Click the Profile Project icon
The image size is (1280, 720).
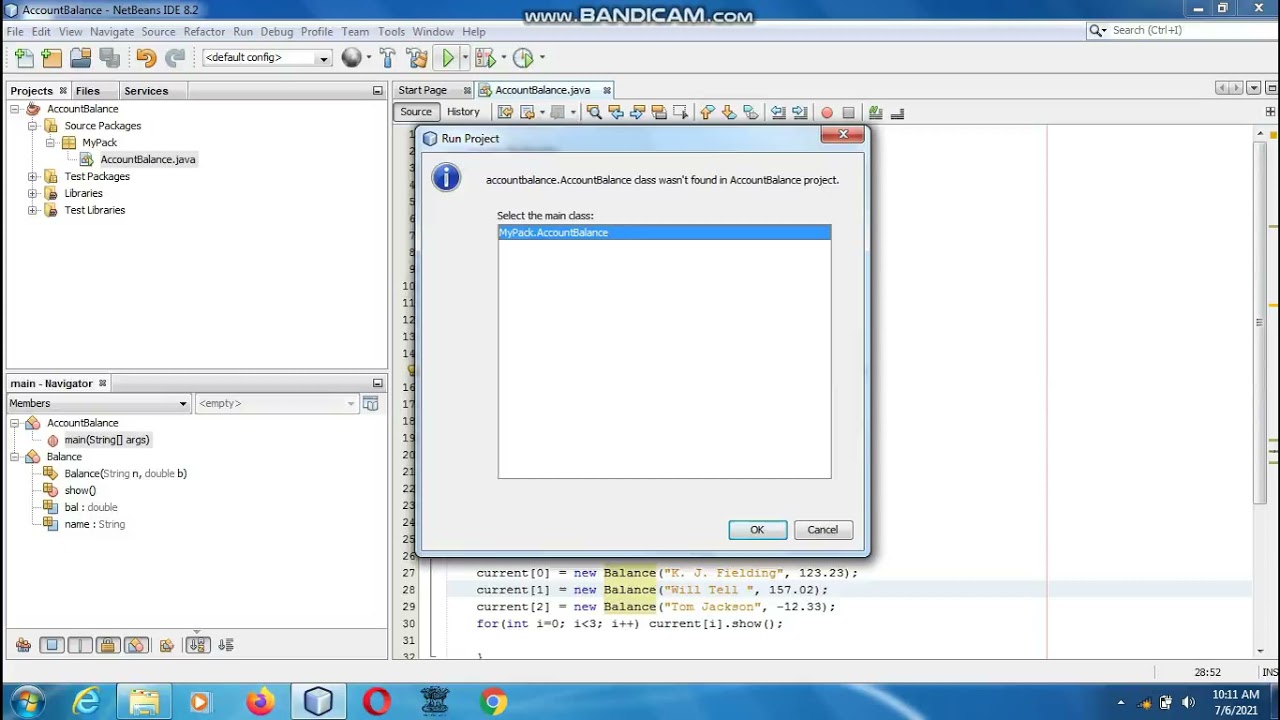click(523, 58)
